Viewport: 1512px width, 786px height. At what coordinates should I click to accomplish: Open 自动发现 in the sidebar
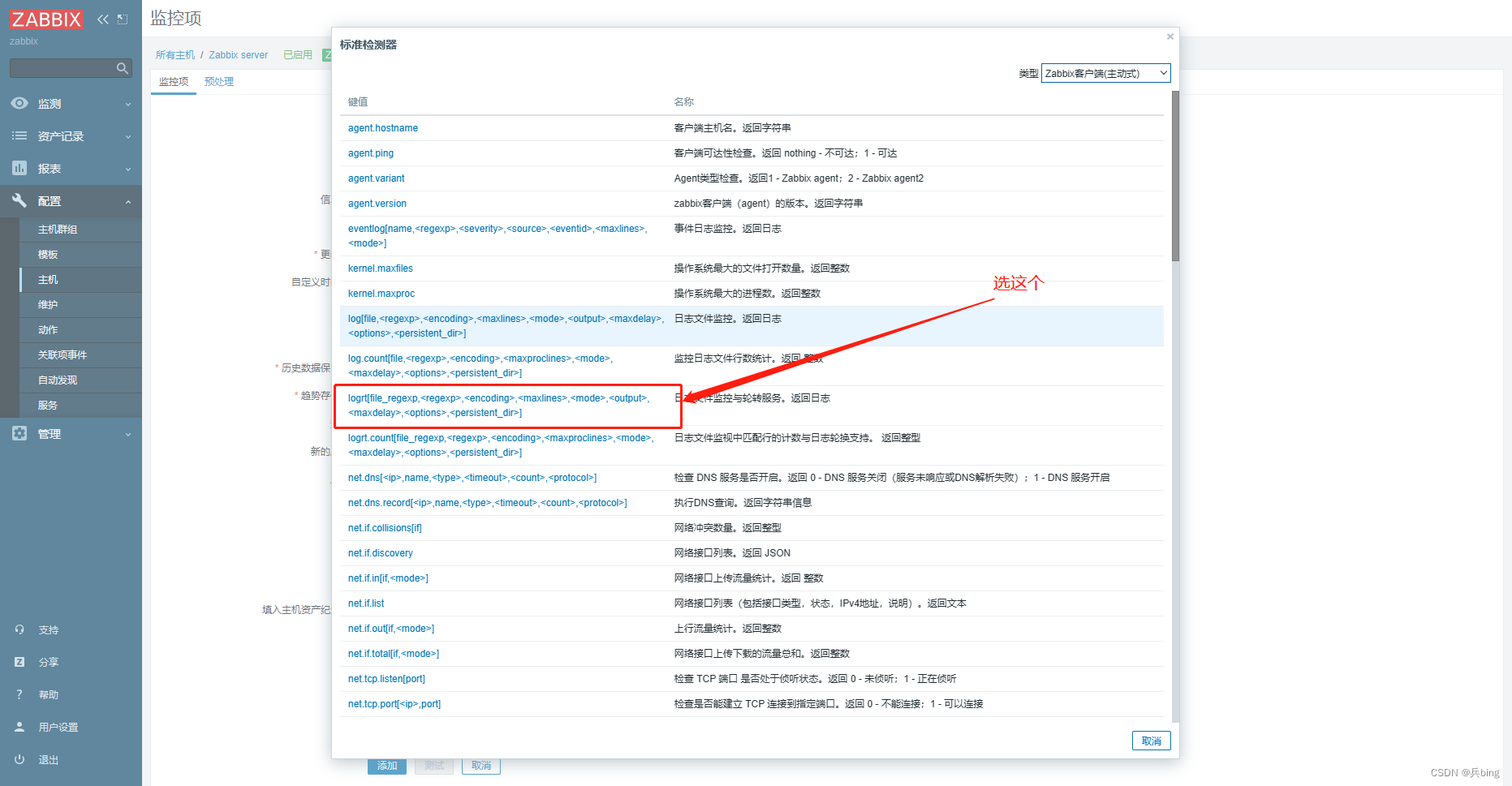tap(58, 380)
